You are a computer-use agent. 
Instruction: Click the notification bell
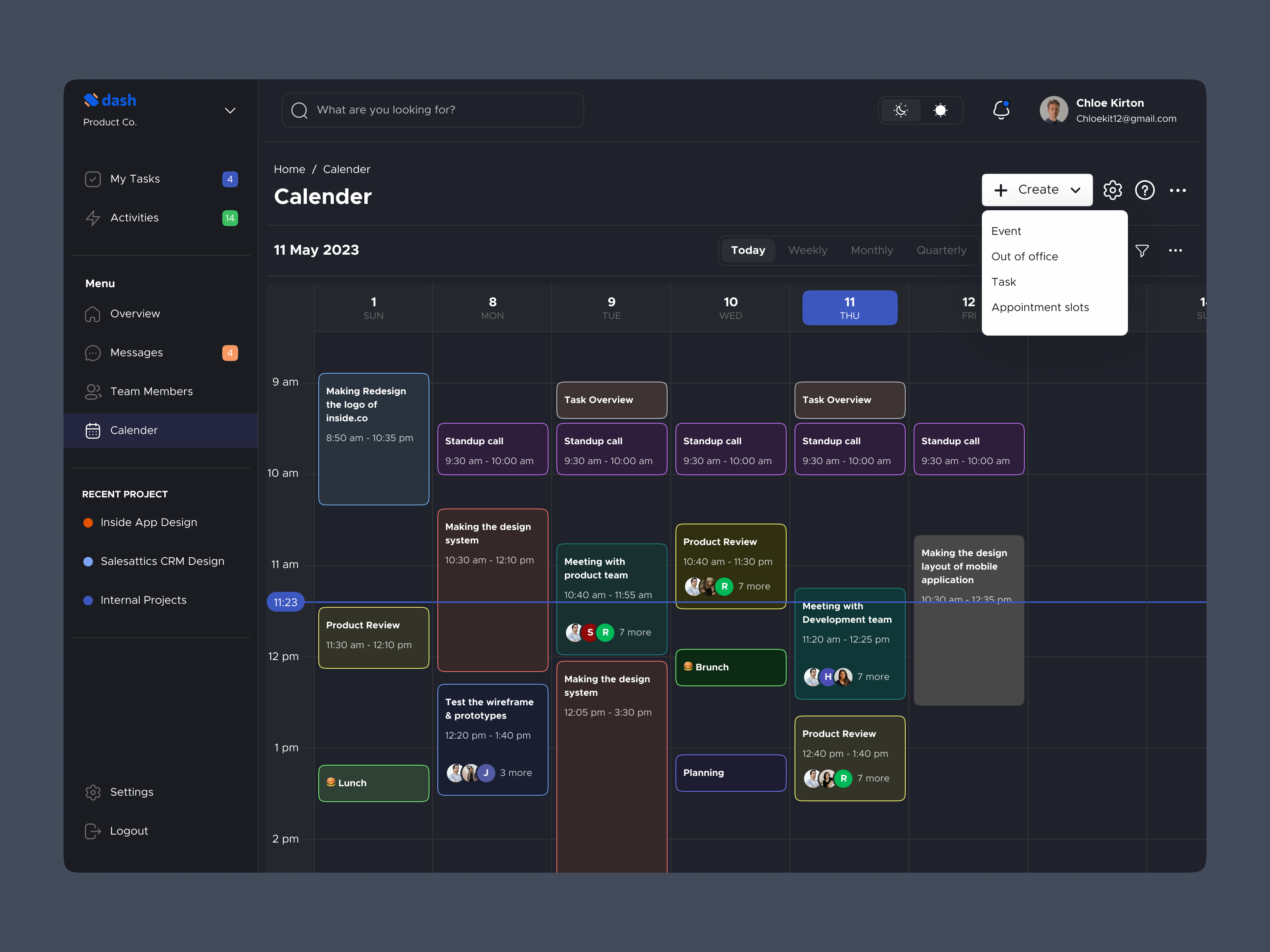click(x=1001, y=110)
